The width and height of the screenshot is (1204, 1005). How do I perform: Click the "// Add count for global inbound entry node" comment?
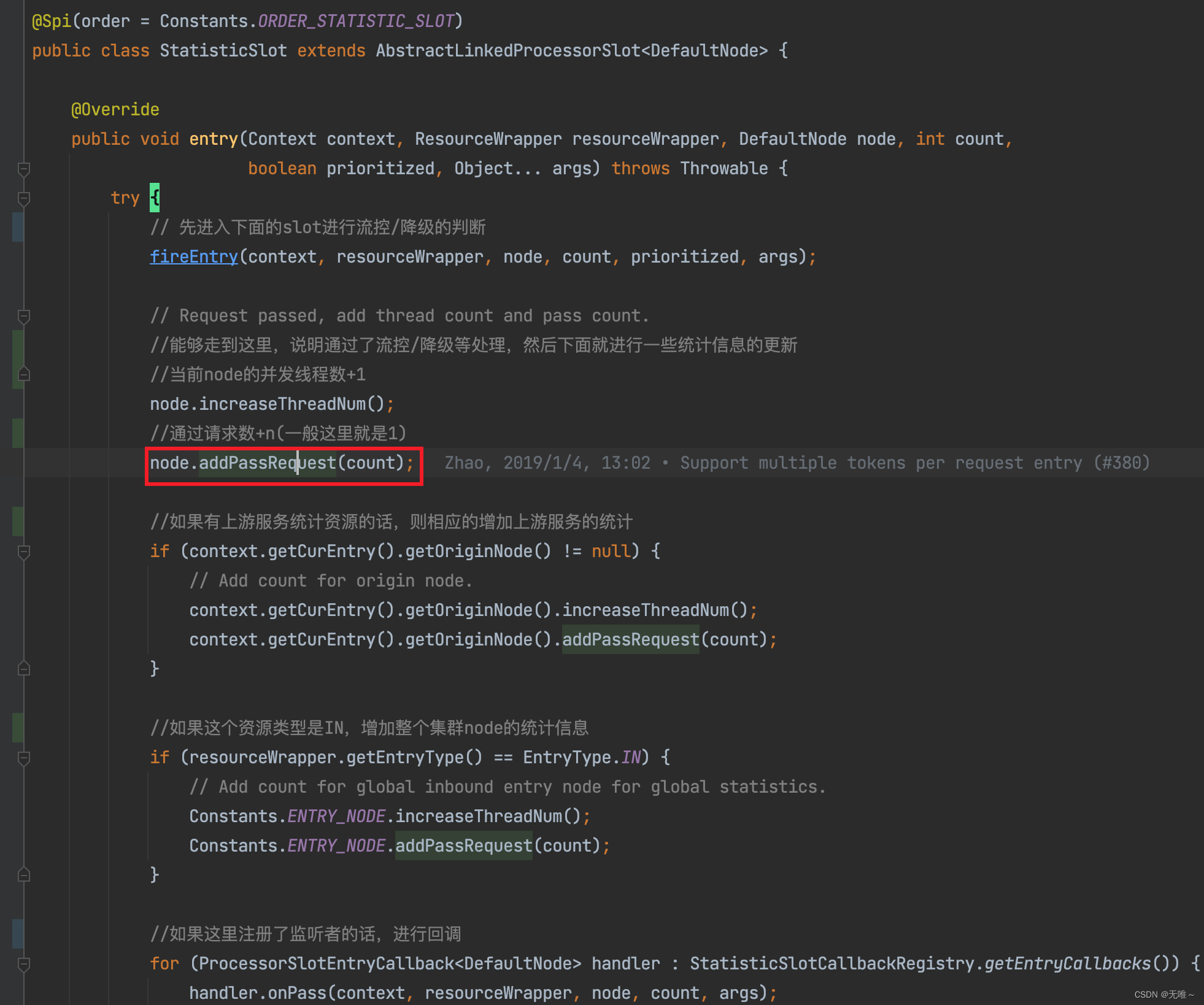(x=508, y=787)
